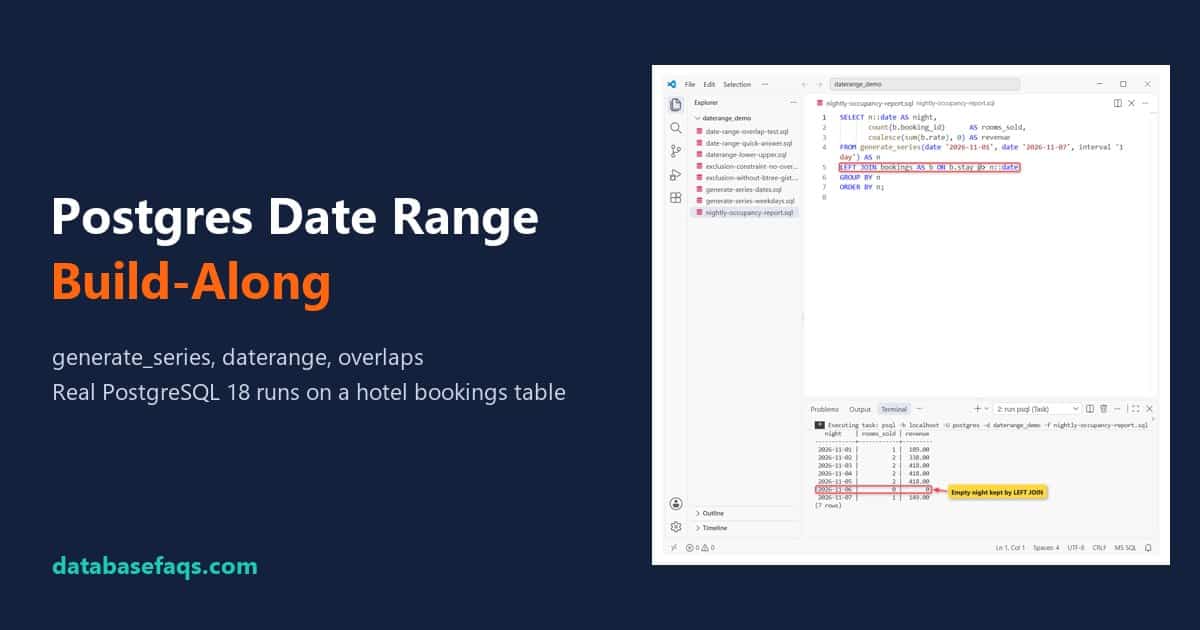Click the daterange_demo command center search box
1200x630 pixels.
(925, 85)
